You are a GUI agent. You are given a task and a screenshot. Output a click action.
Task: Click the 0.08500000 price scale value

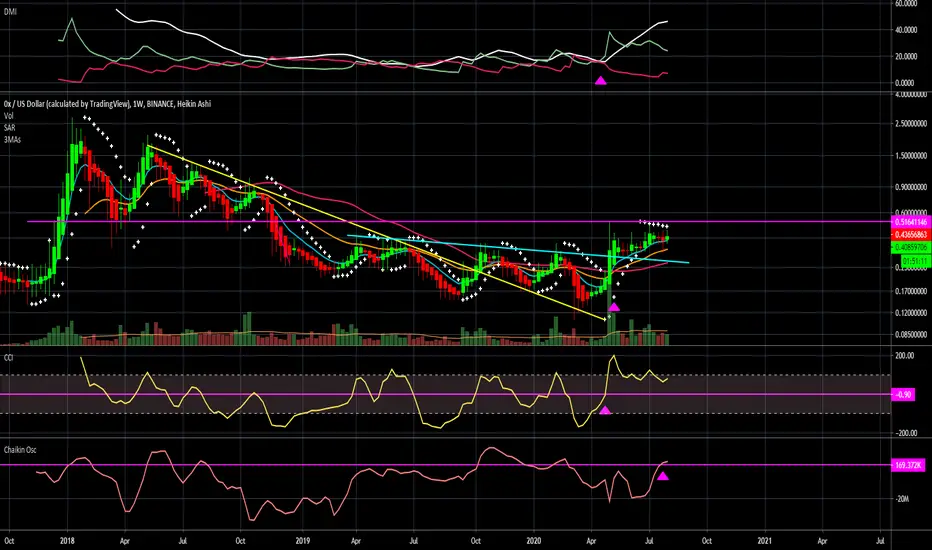click(911, 334)
